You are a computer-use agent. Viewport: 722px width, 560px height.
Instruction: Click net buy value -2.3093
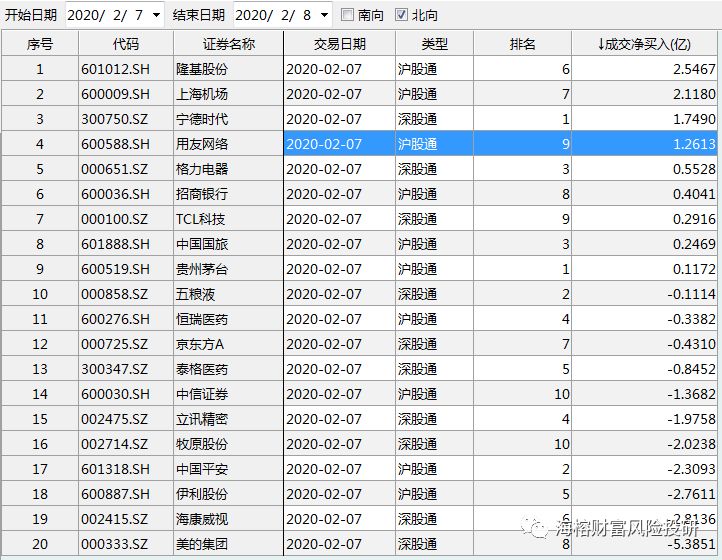(x=644, y=468)
